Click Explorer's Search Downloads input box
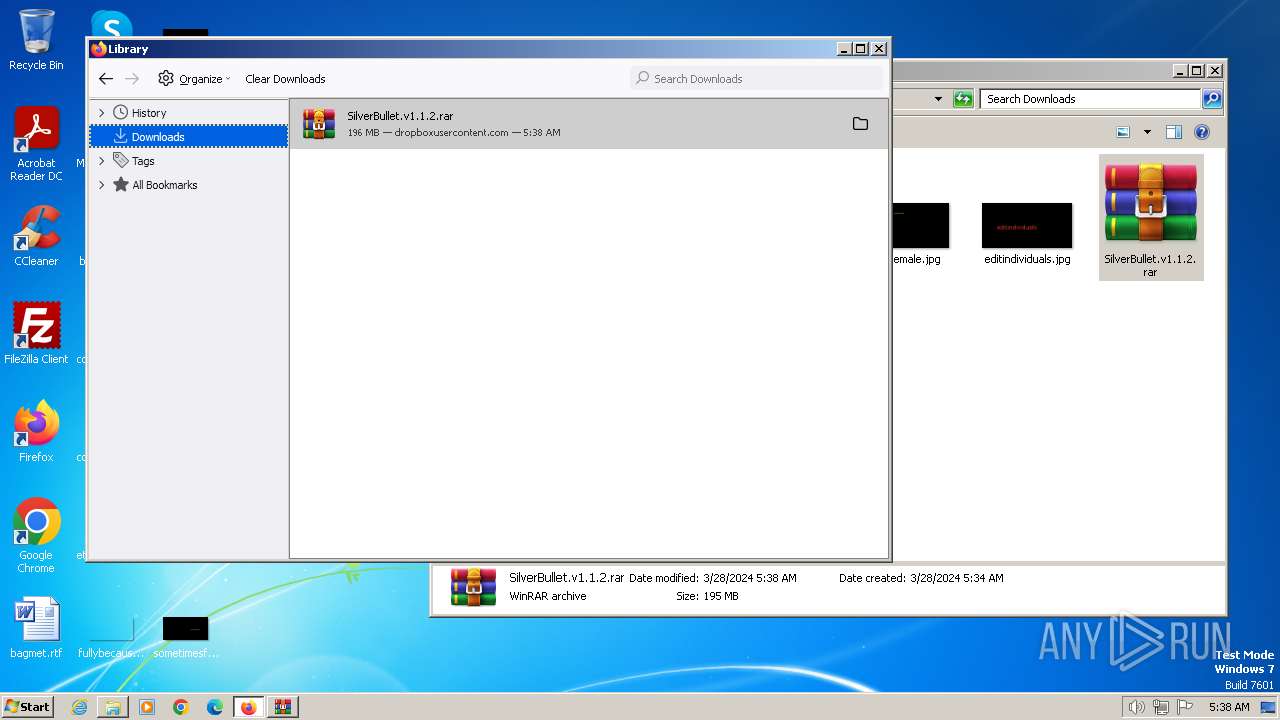1280x720 pixels. click(1090, 99)
